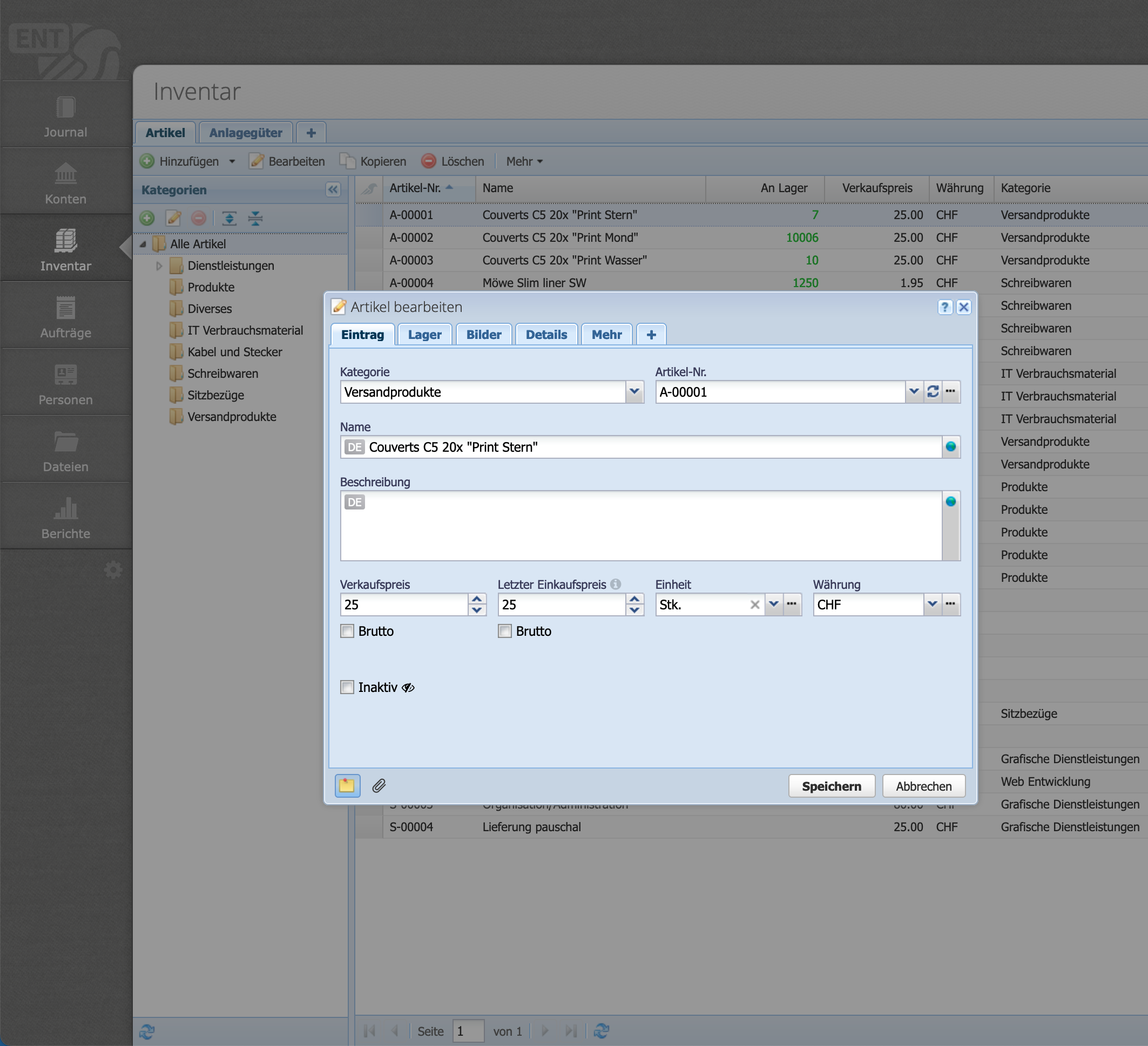
Task: Open the Kategorie dropdown
Action: click(634, 391)
